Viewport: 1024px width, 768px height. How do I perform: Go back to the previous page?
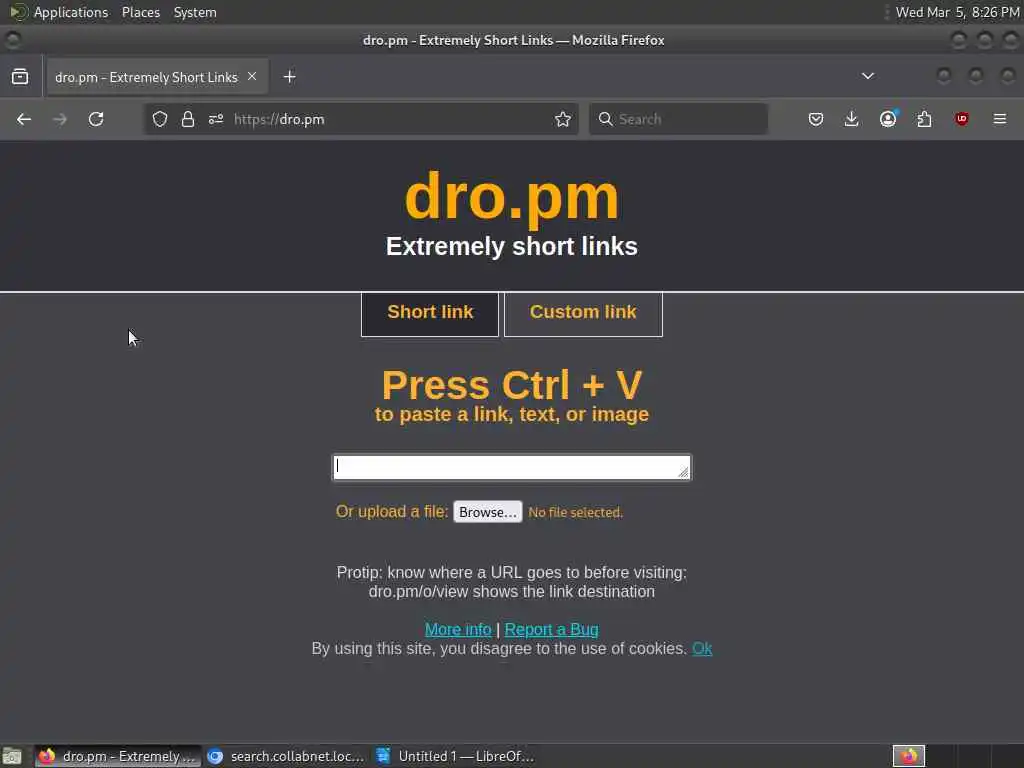click(x=24, y=119)
